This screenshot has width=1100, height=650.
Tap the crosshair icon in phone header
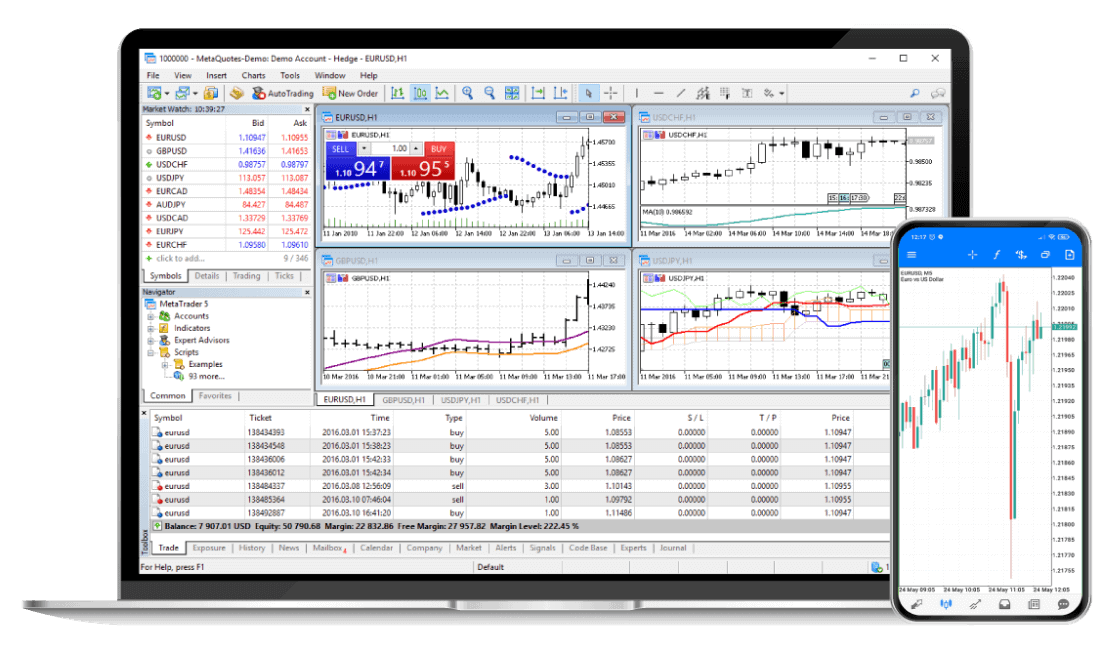click(972, 255)
